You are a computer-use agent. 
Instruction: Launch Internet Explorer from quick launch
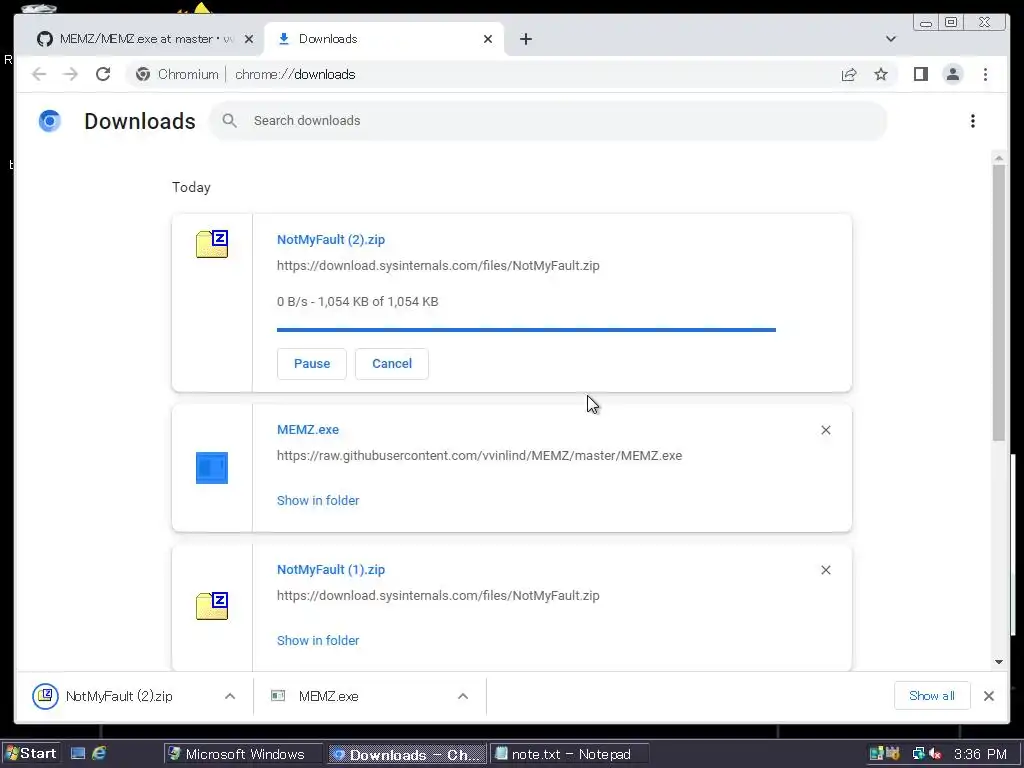(x=99, y=754)
